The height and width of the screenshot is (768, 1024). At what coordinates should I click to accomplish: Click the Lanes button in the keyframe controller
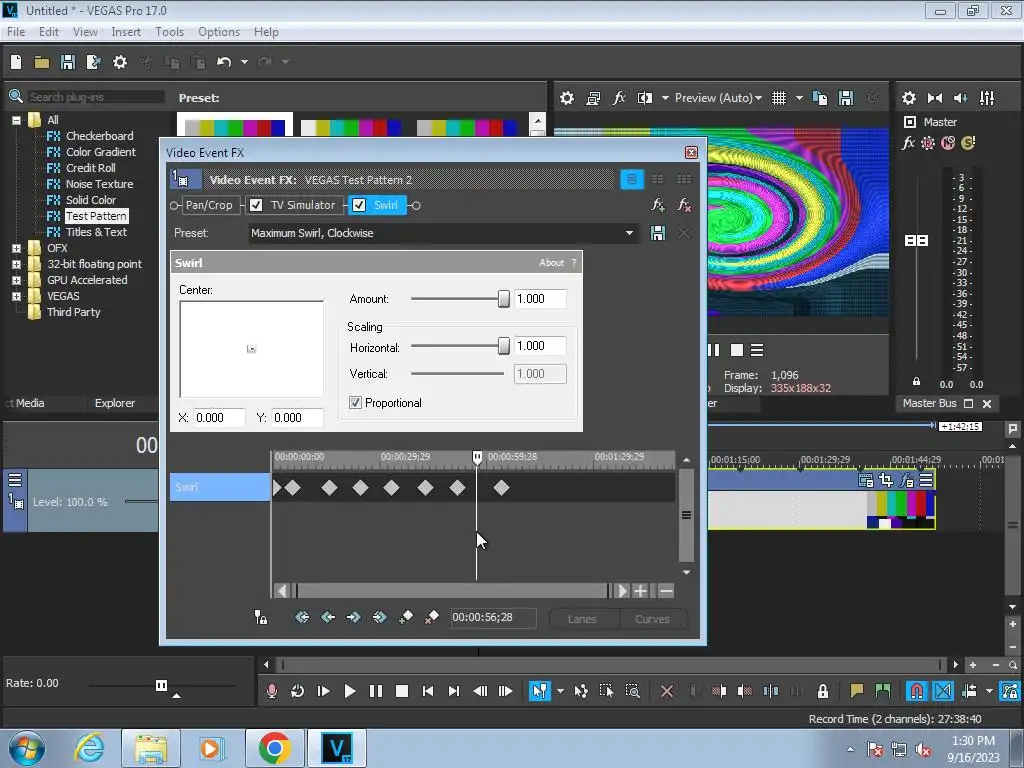[x=582, y=619]
